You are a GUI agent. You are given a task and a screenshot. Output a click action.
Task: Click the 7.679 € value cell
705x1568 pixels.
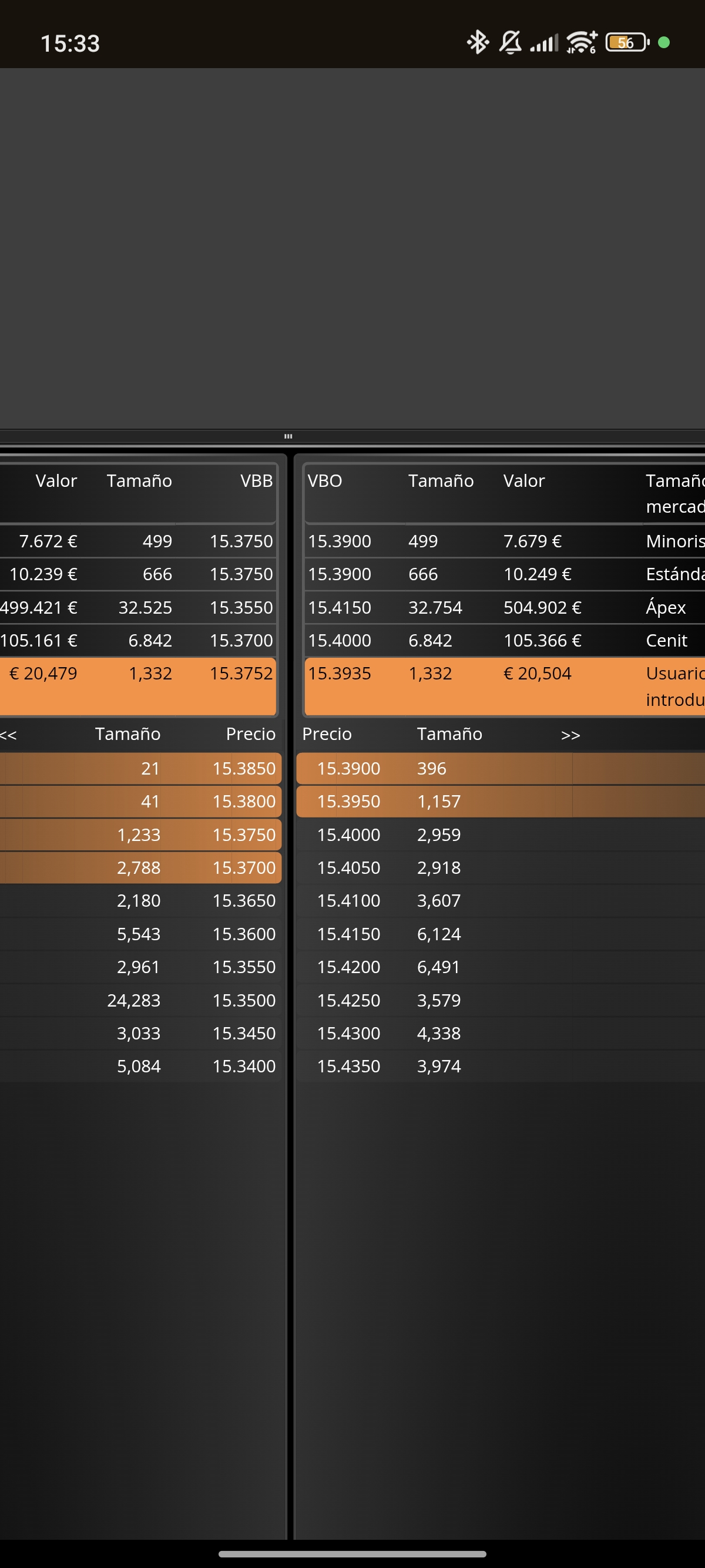click(533, 541)
